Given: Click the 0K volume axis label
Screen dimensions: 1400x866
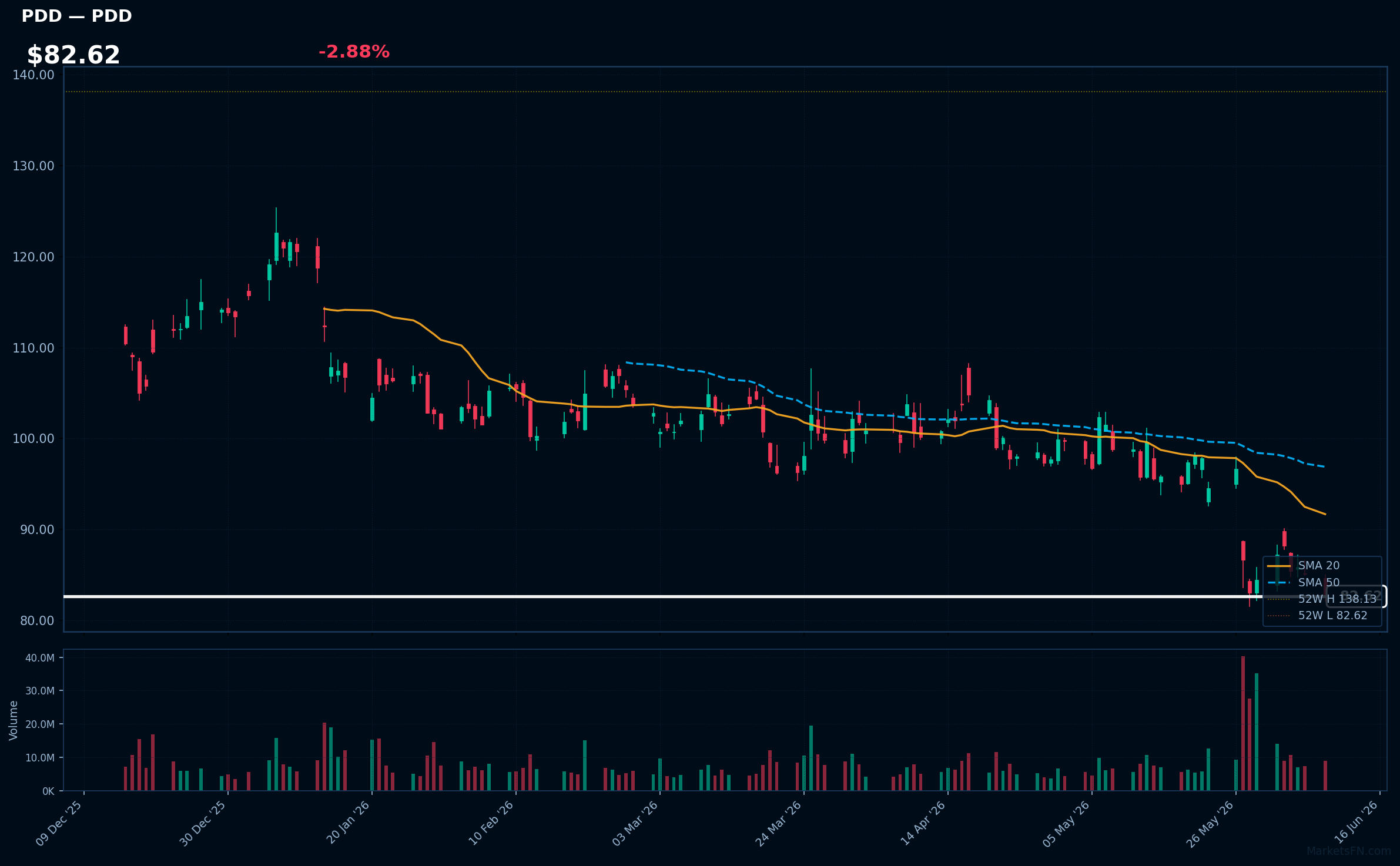Looking at the screenshot, I should 48,791.
